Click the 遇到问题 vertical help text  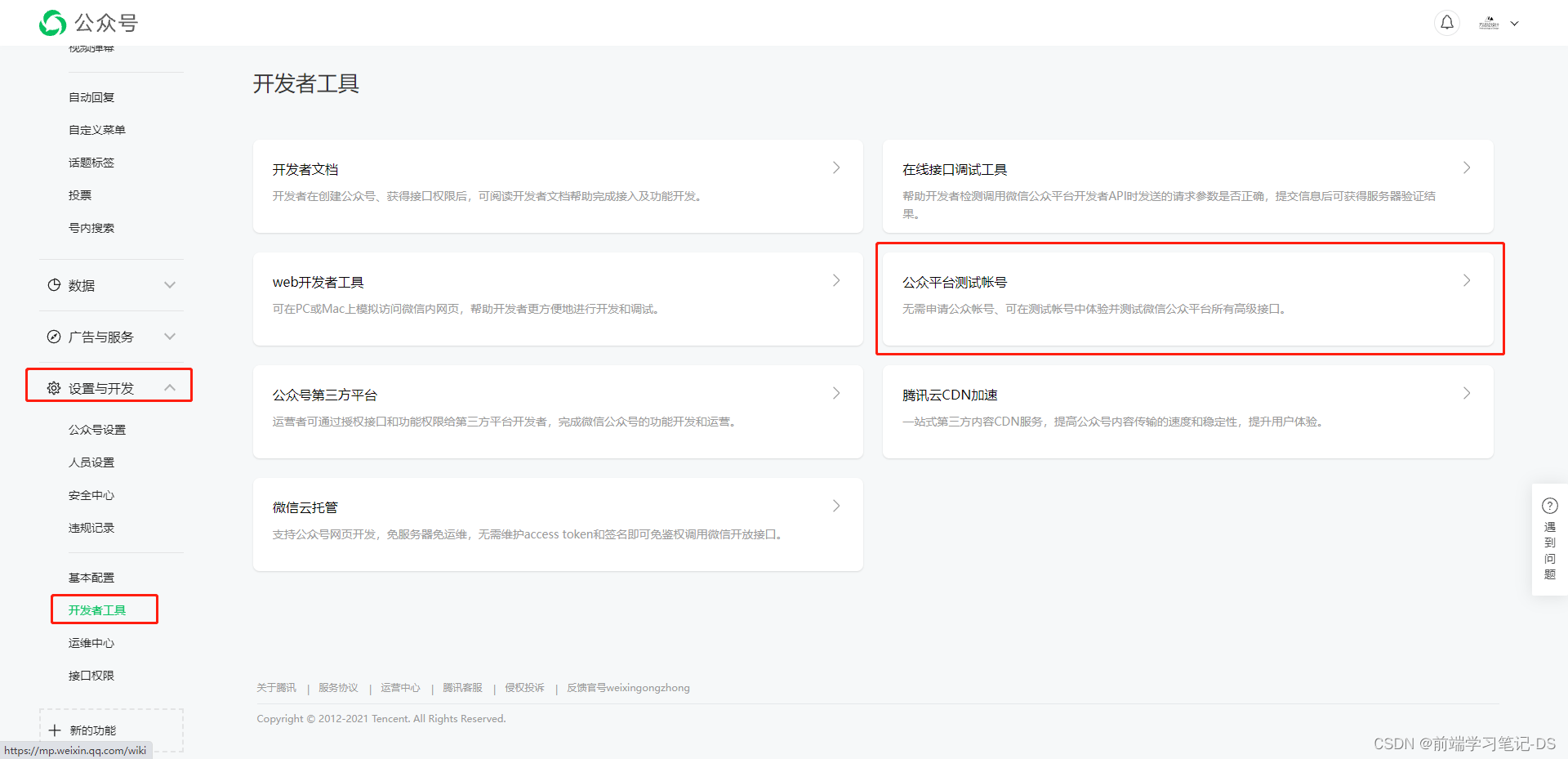(1550, 551)
